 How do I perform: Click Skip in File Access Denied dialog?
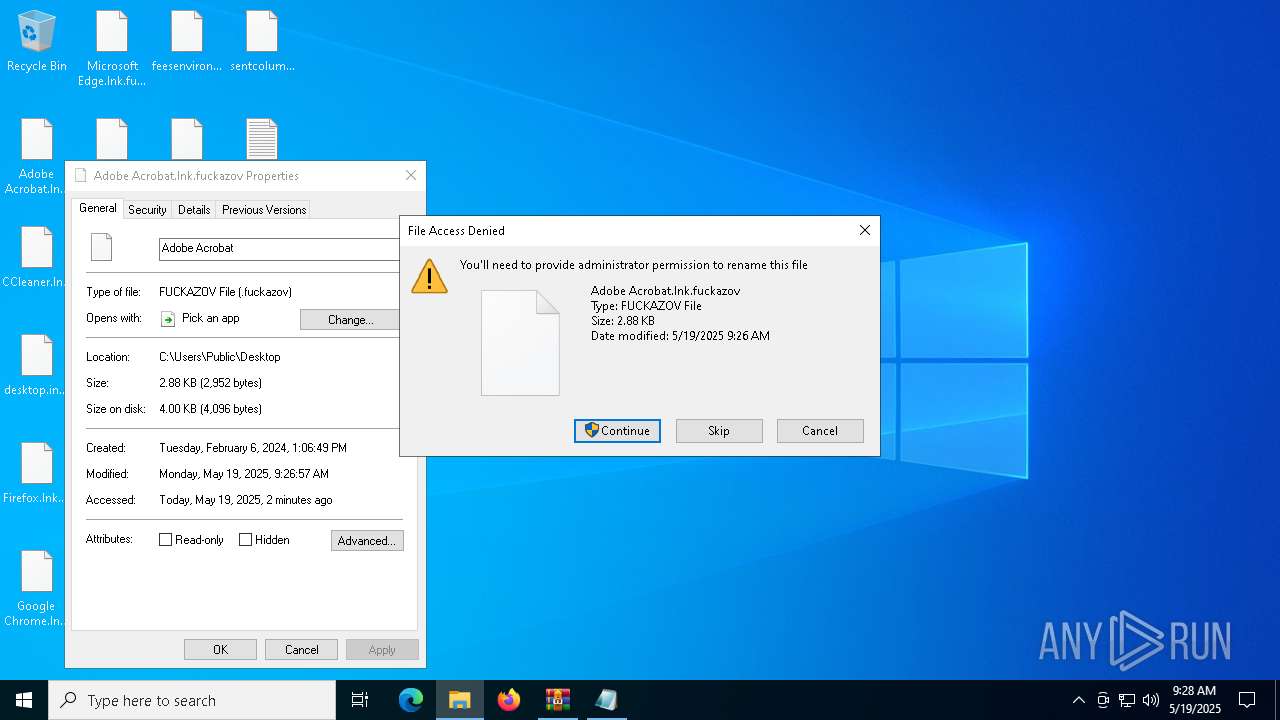719,431
